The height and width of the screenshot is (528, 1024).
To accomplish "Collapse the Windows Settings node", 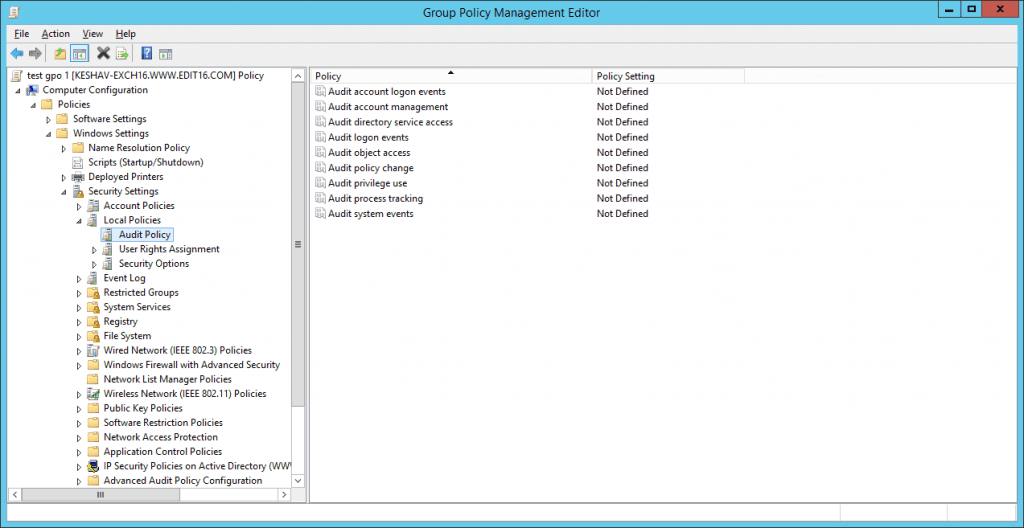I will (x=48, y=134).
